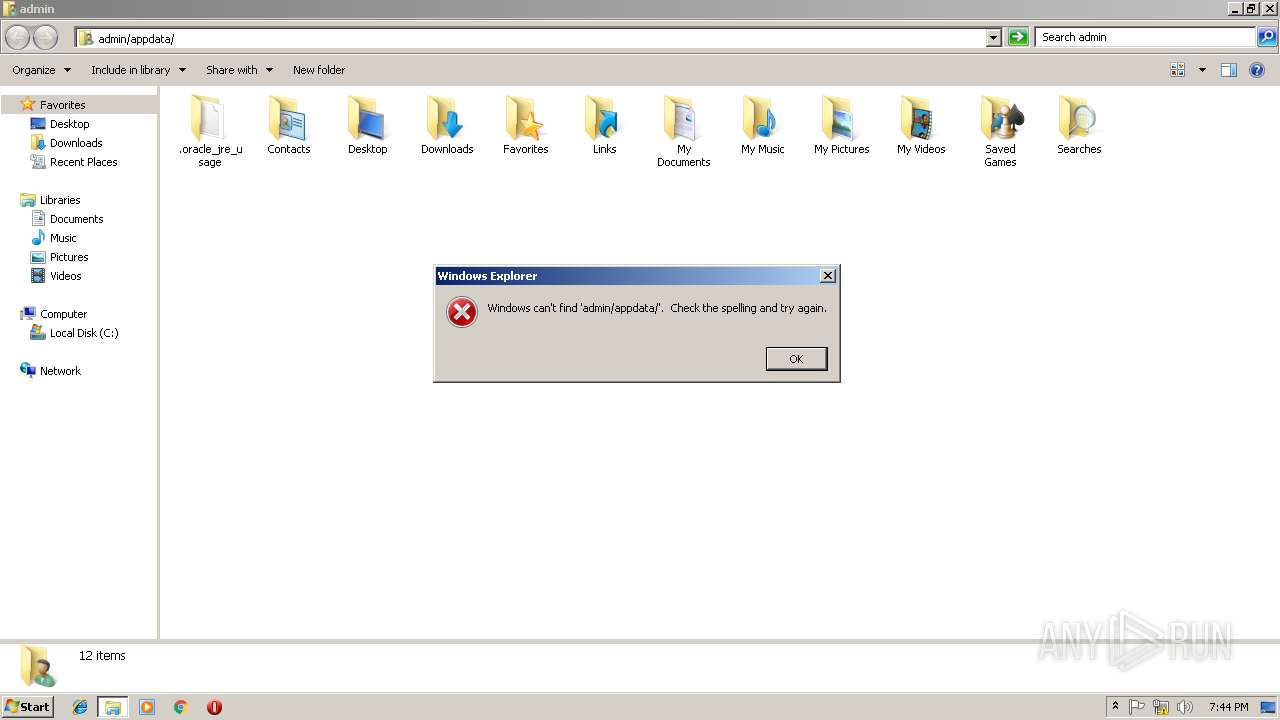Launch Internet Explorer from taskbar
The width and height of the screenshot is (1280, 720).
click(x=80, y=707)
